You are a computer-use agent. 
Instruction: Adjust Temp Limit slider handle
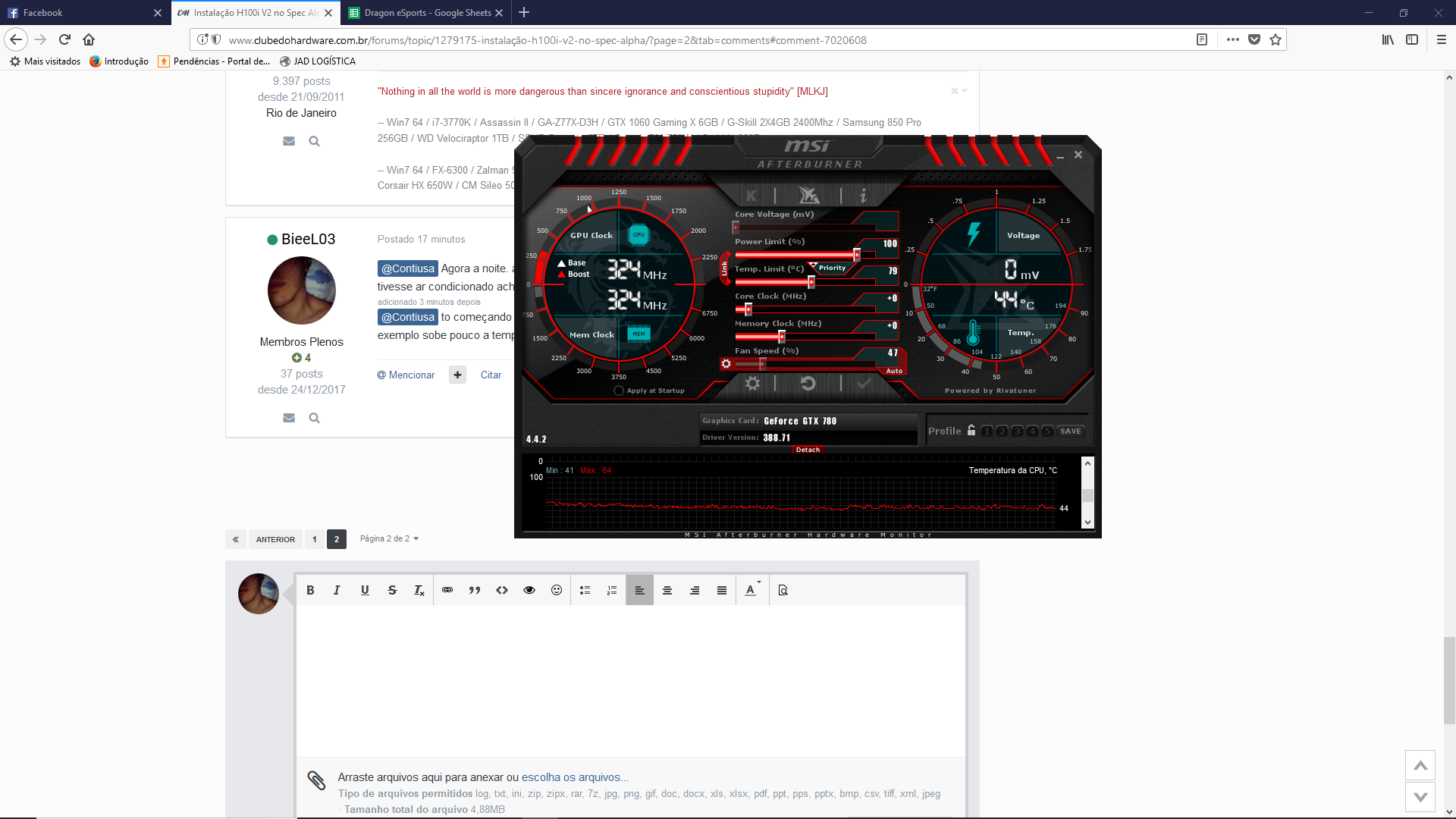pos(811,282)
